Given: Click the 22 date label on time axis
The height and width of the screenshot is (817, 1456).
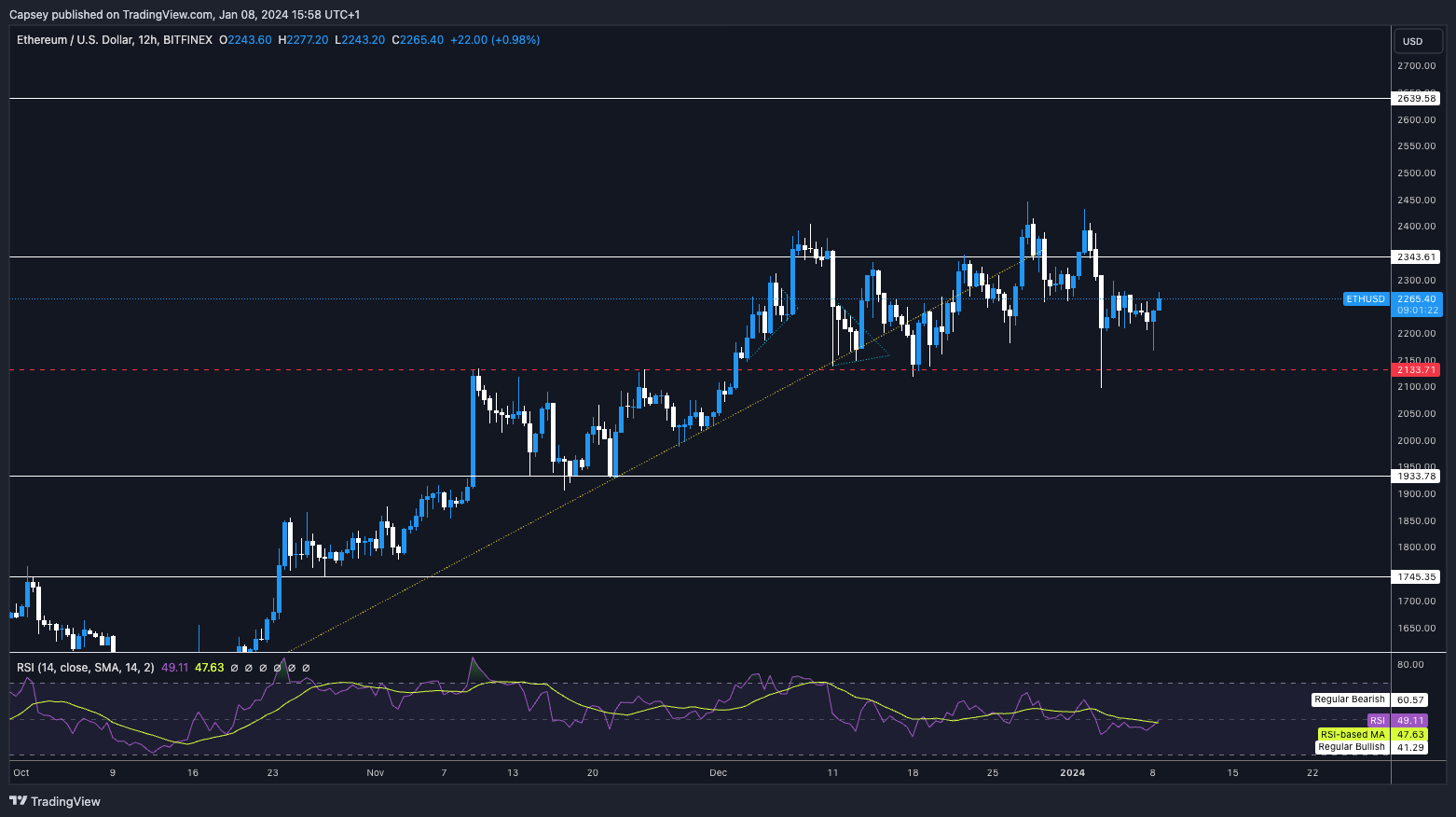Looking at the screenshot, I should click(x=1312, y=772).
